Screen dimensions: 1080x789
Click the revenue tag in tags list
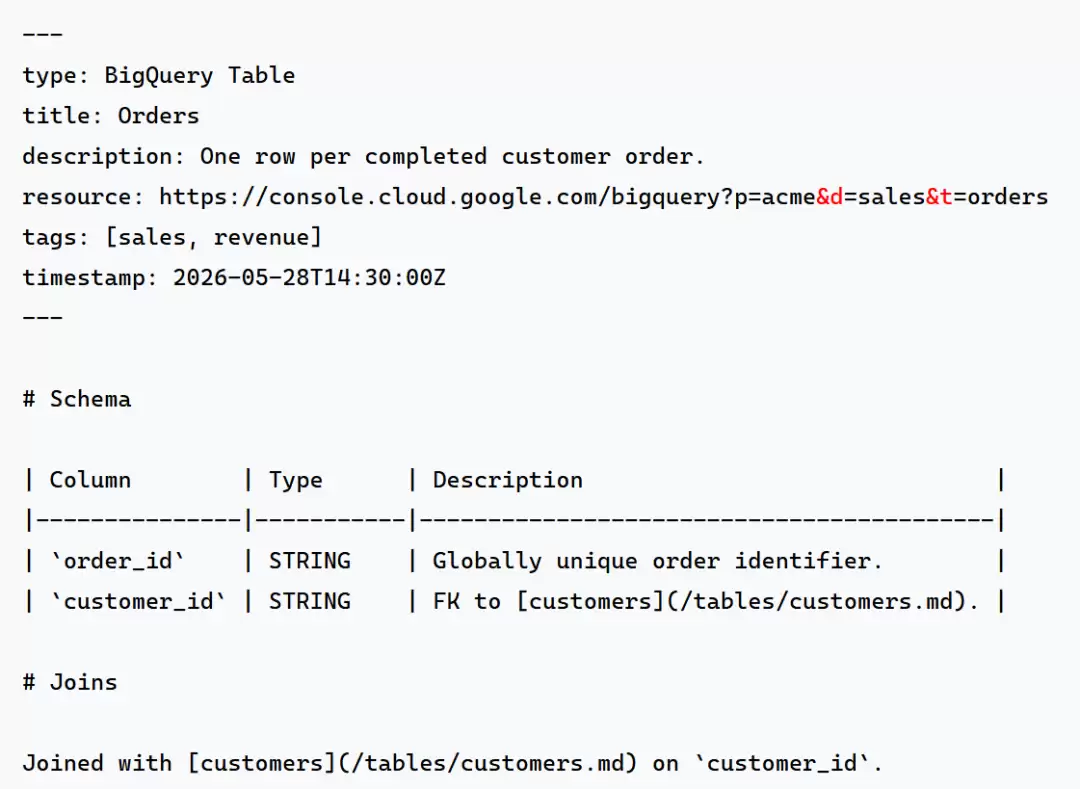(260, 238)
